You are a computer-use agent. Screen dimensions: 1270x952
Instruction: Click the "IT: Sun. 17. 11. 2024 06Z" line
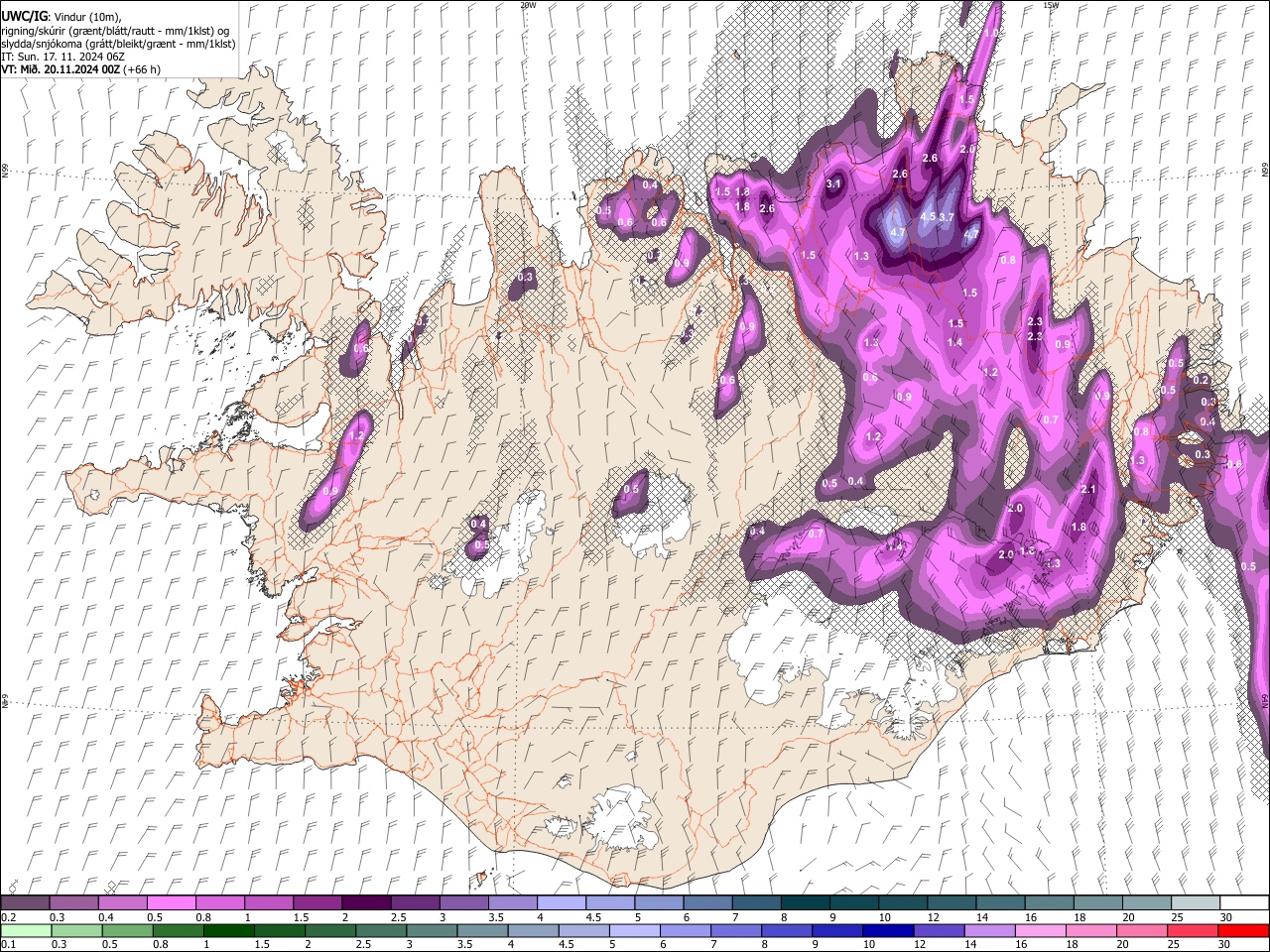click(x=63, y=57)
